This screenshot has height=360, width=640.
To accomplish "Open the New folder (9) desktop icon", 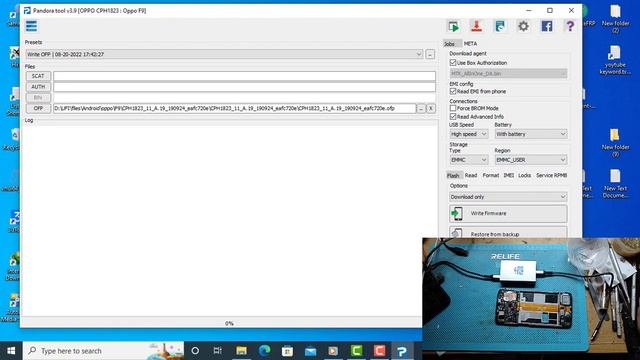I will click(615, 143).
